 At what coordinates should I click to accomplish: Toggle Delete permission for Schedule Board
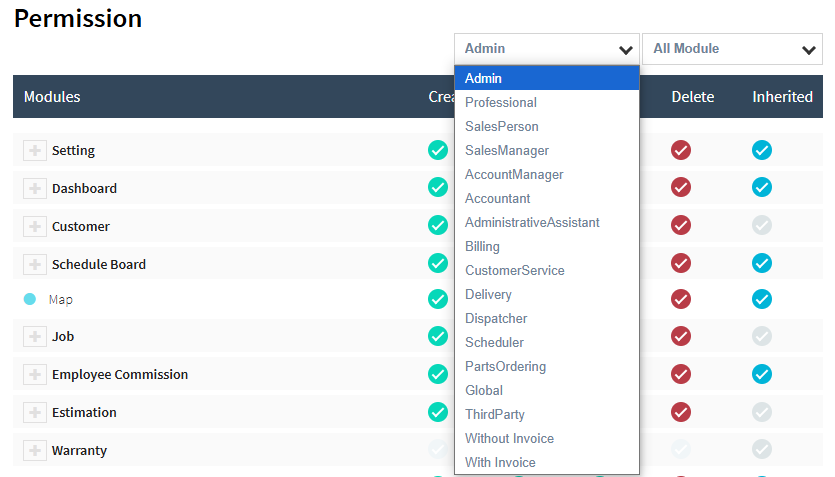[x=681, y=263]
